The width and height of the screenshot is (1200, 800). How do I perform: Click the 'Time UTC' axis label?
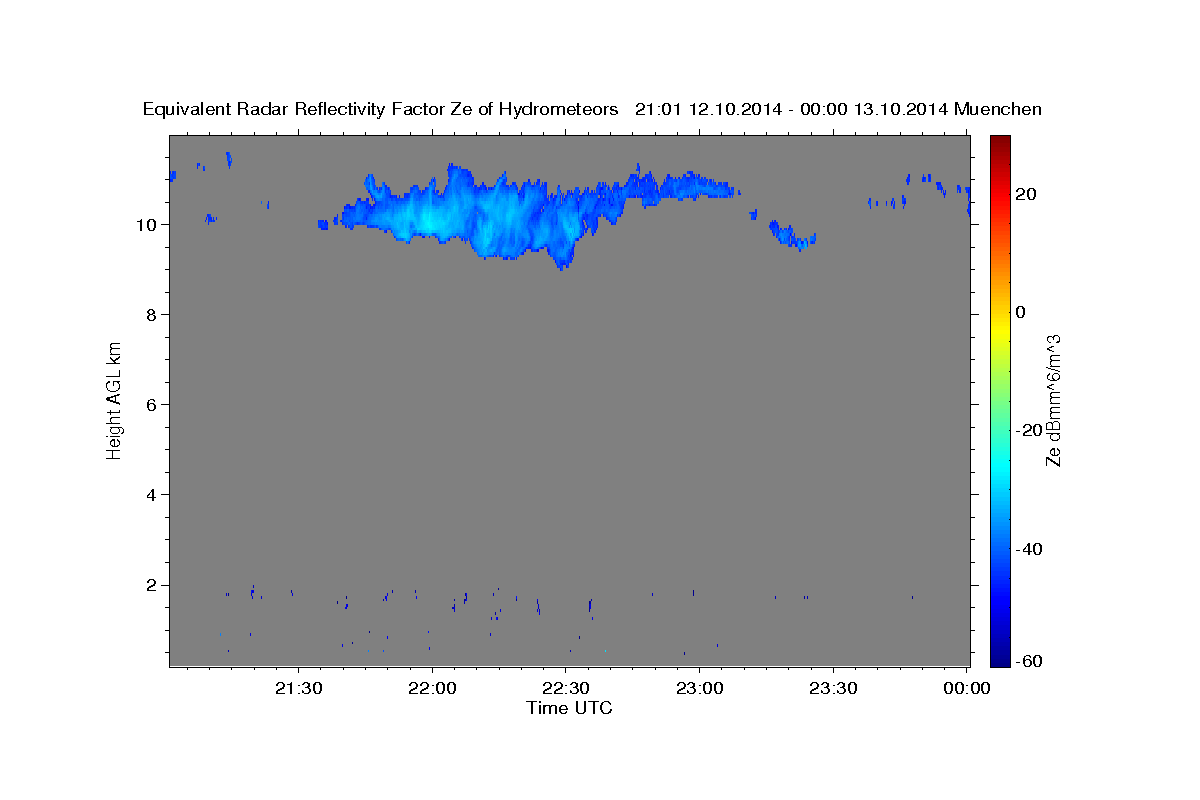[x=569, y=708]
